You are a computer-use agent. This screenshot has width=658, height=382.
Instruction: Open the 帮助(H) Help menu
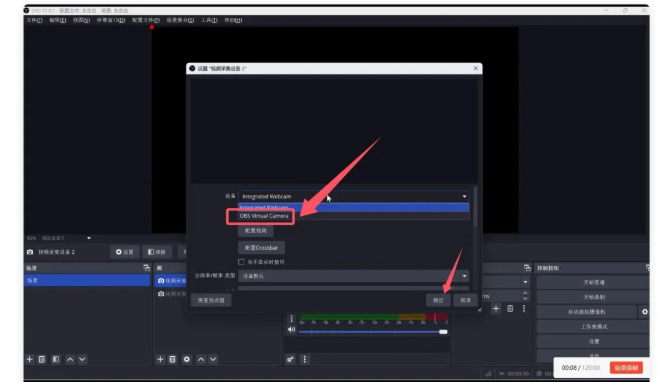pos(233,20)
